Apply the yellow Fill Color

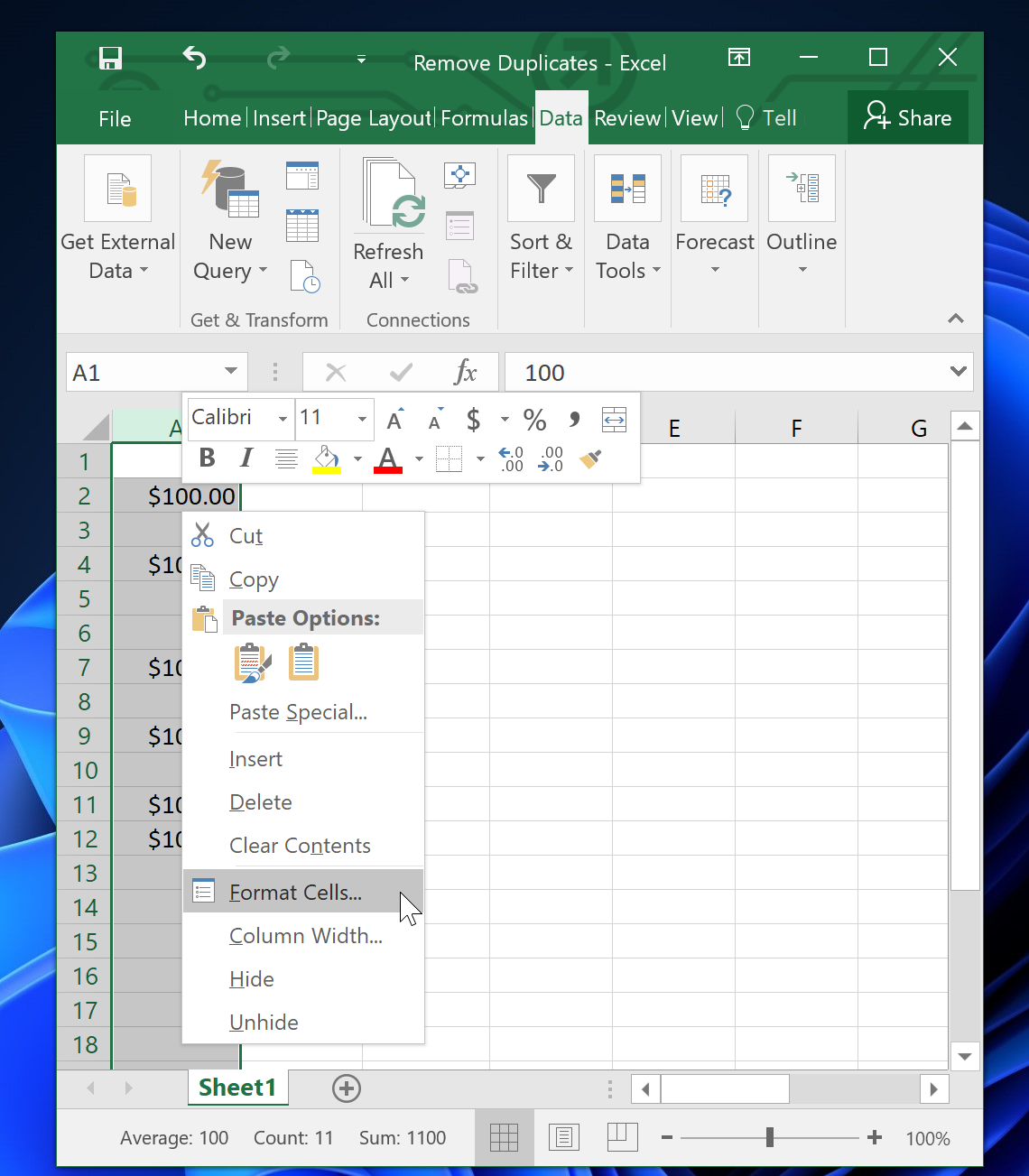[x=327, y=458]
